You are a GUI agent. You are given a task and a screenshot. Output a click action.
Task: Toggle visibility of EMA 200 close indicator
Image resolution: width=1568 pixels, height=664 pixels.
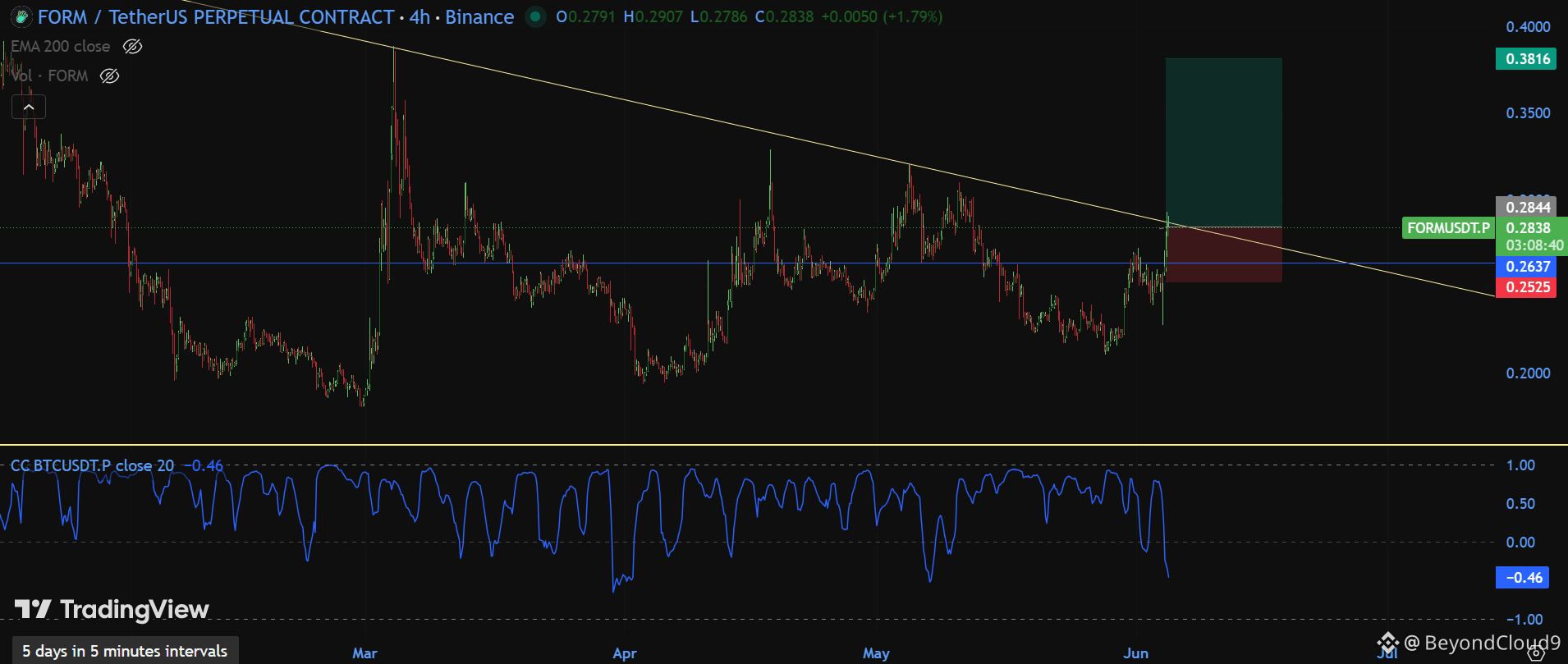132,47
